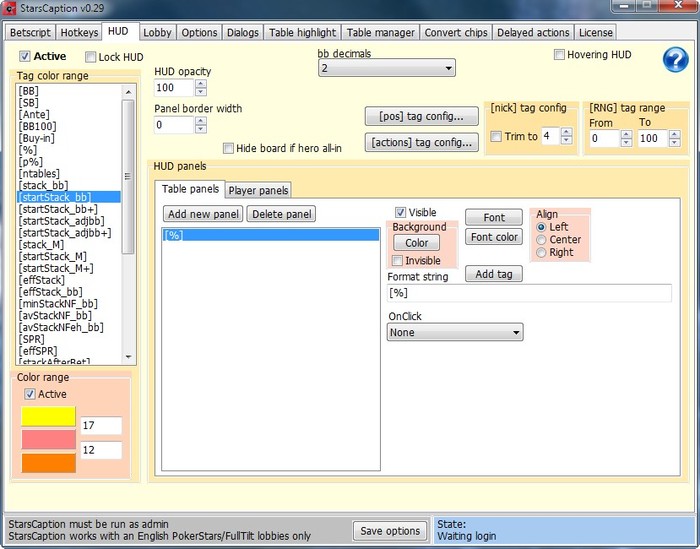
Task: Select [SPR] in the tag list
Action: 31,339
